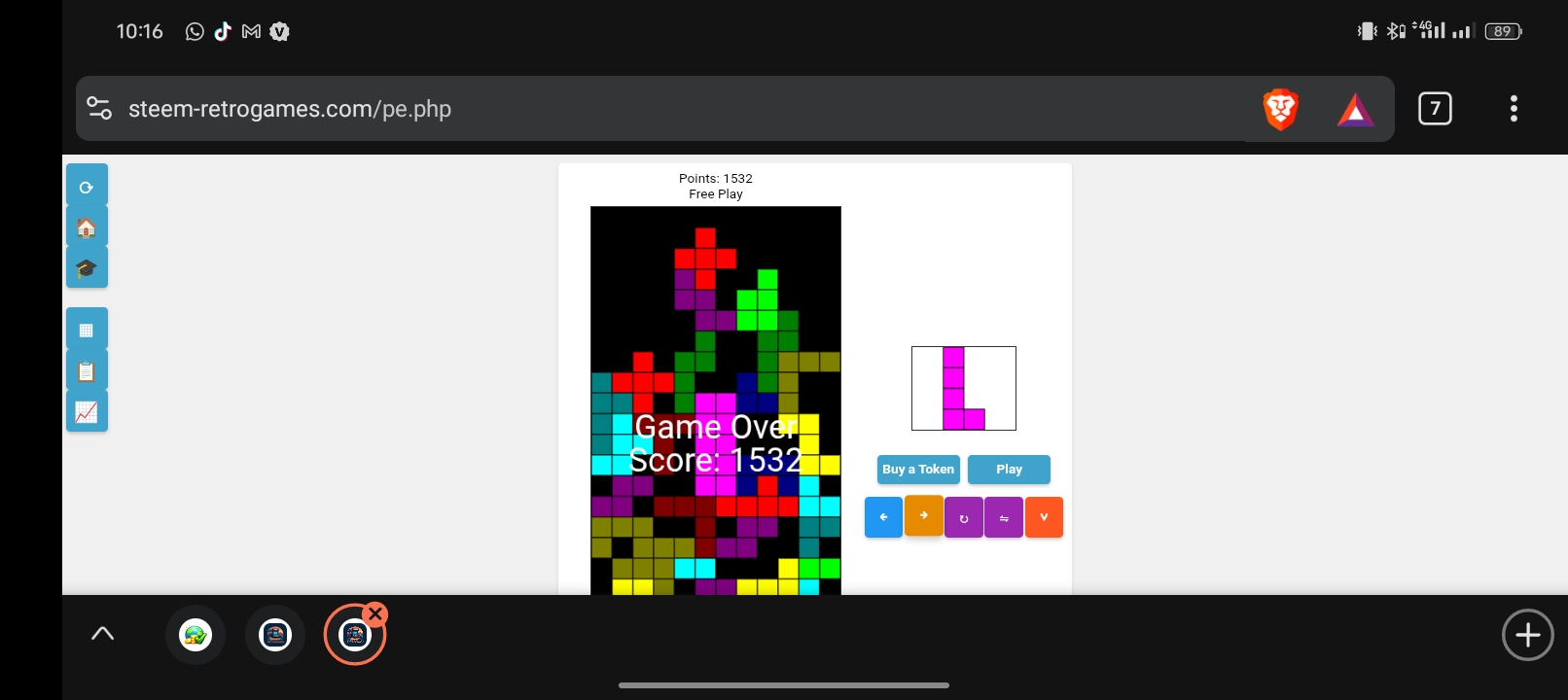
Task: Click the Points: 1532 label
Action: (x=716, y=178)
